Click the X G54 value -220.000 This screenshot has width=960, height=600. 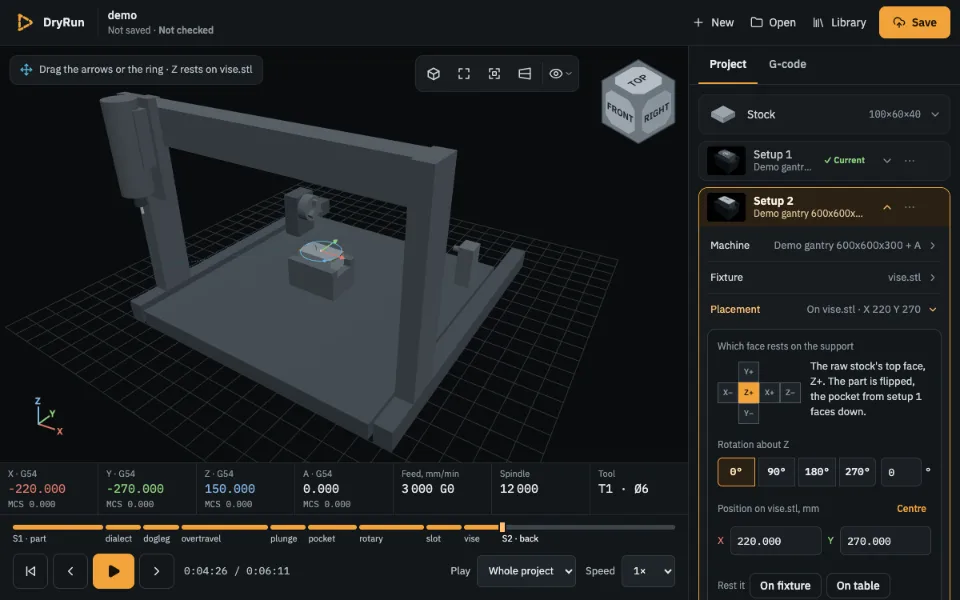click(37, 489)
